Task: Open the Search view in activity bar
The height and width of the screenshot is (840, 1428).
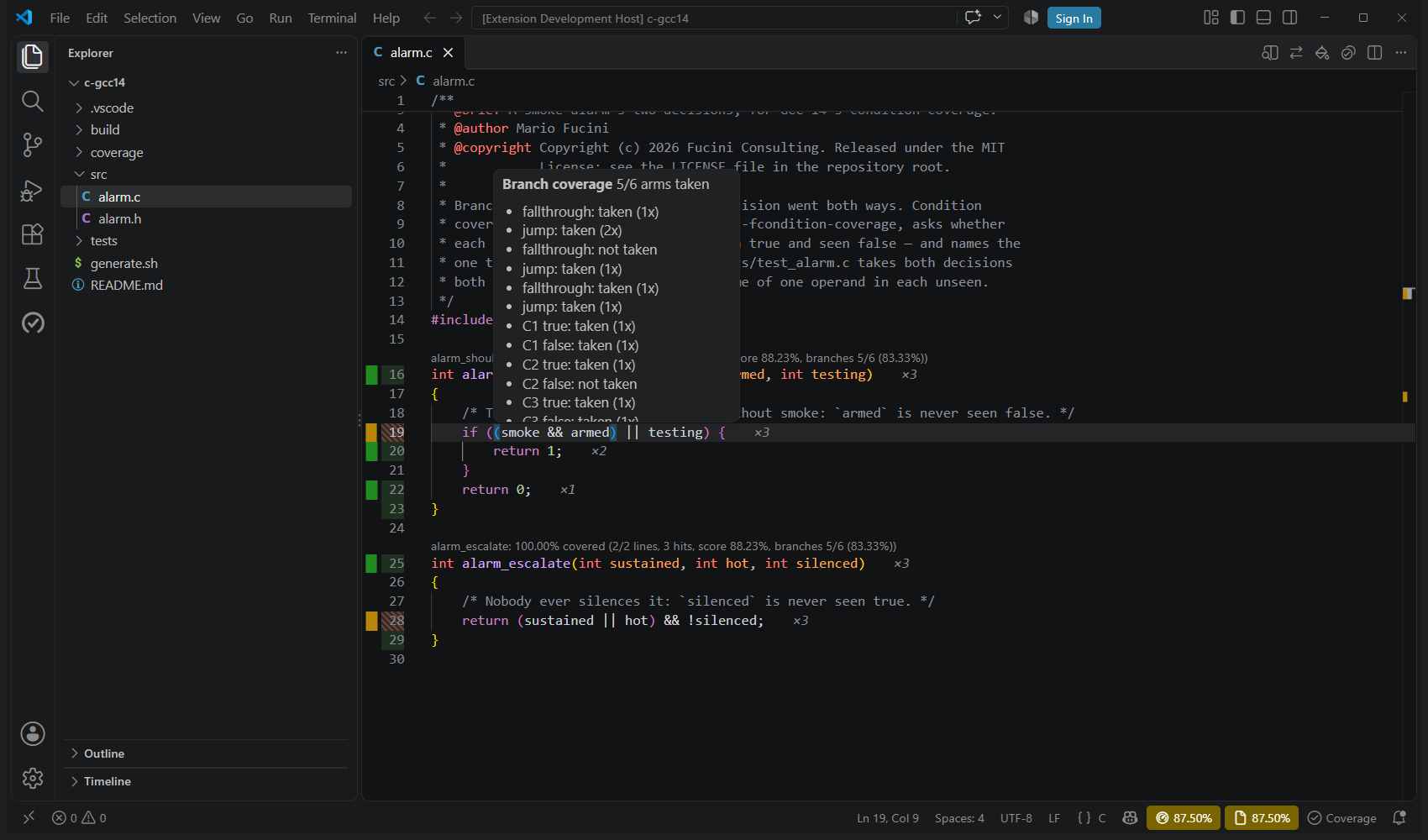Action: 32,102
